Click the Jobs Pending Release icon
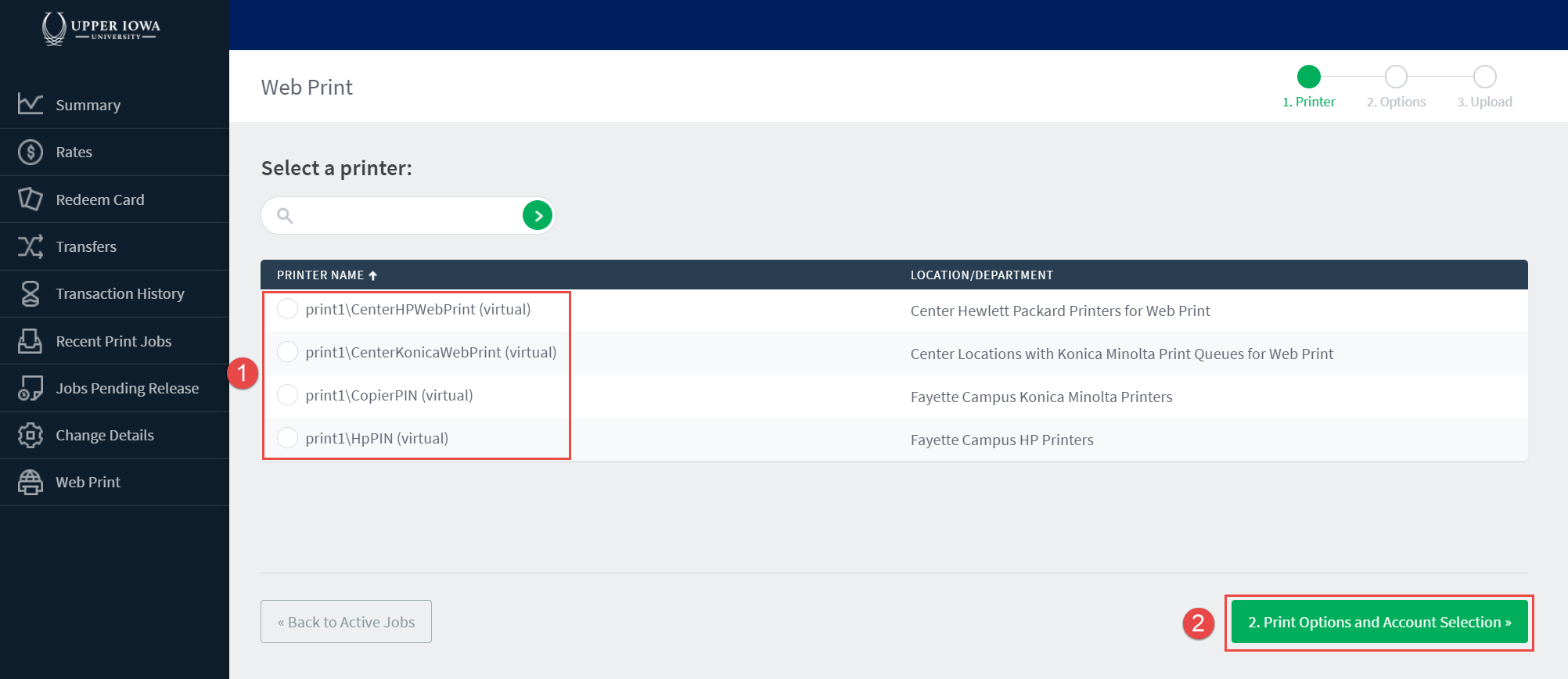Image resolution: width=1568 pixels, height=679 pixels. [x=31, y=388]
